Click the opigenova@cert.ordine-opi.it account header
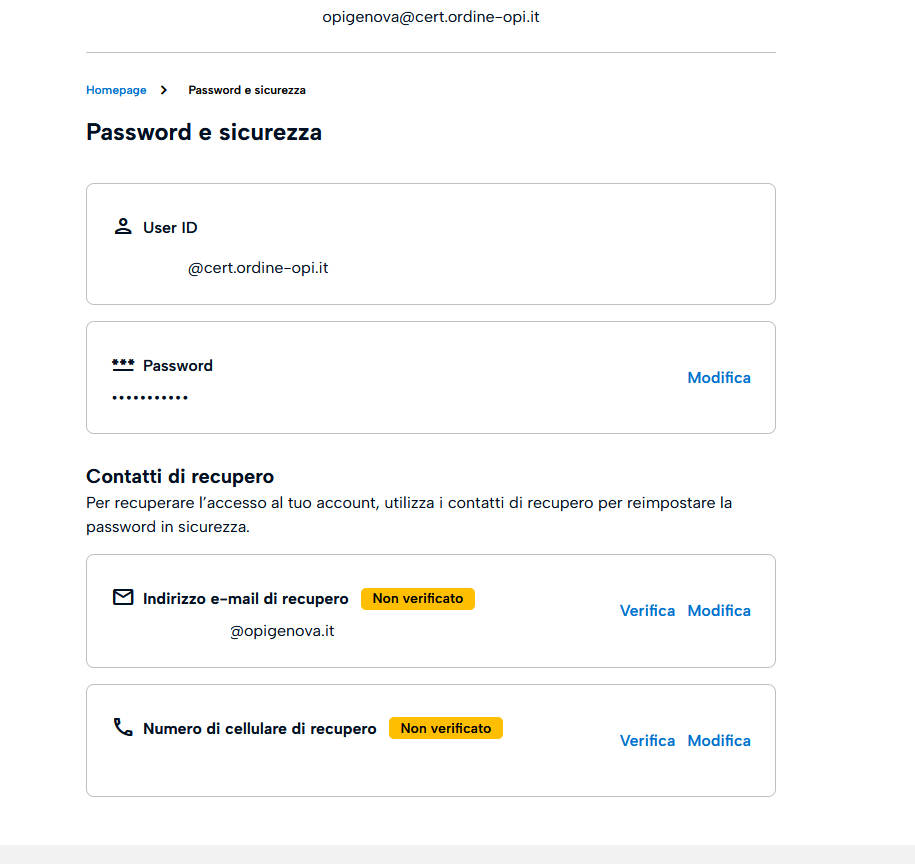This screenshot has width=915, height=864. click(x=431, y=17)
